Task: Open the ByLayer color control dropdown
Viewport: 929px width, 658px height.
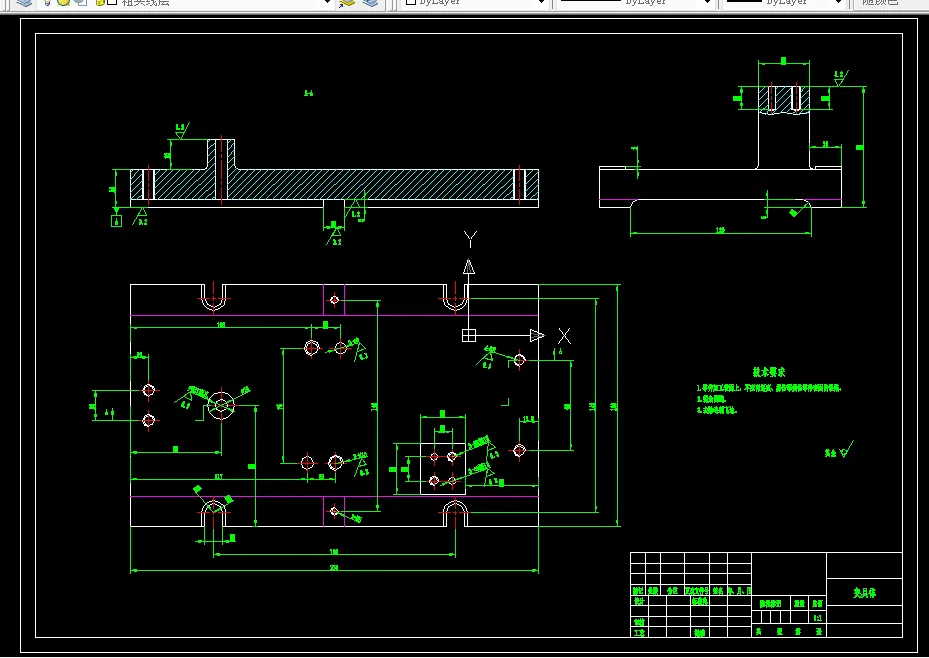Action: (x=475, y=2)
